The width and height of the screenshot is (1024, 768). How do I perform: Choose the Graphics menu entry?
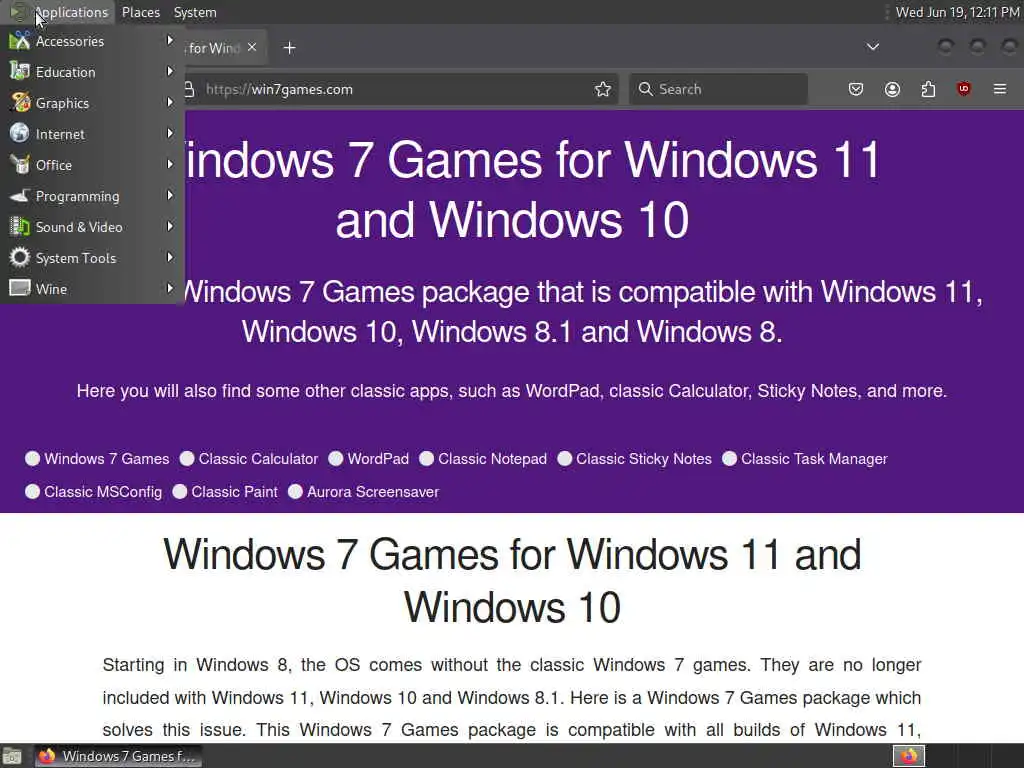(x=92, y=103)
